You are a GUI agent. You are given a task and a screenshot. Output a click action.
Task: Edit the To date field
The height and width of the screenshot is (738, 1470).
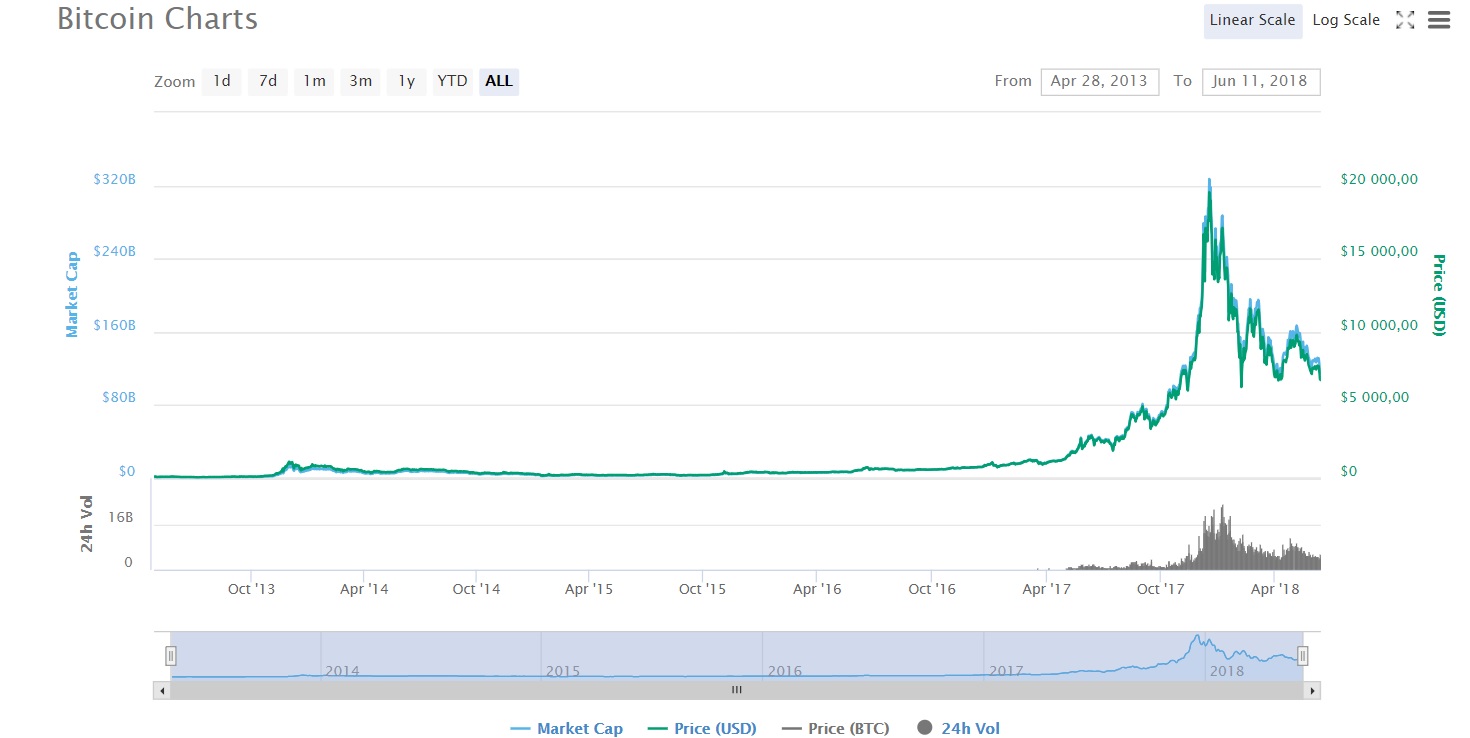(x=1260, y=81)
